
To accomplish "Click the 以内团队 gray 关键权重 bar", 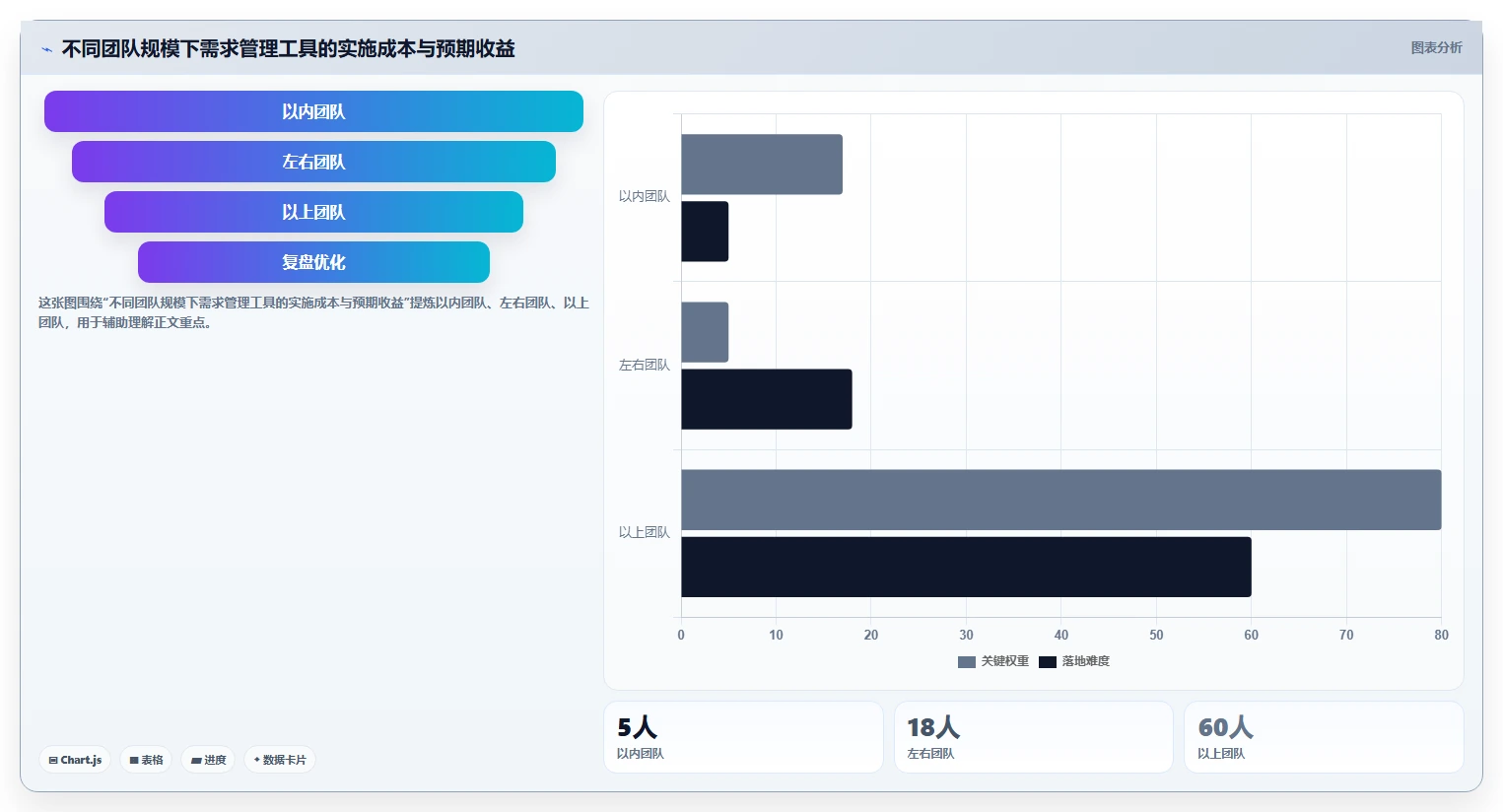I will [762, 165].
